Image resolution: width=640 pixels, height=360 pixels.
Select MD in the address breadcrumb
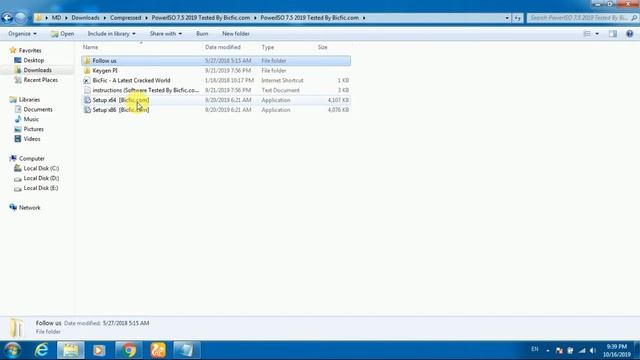coord(56,18)
